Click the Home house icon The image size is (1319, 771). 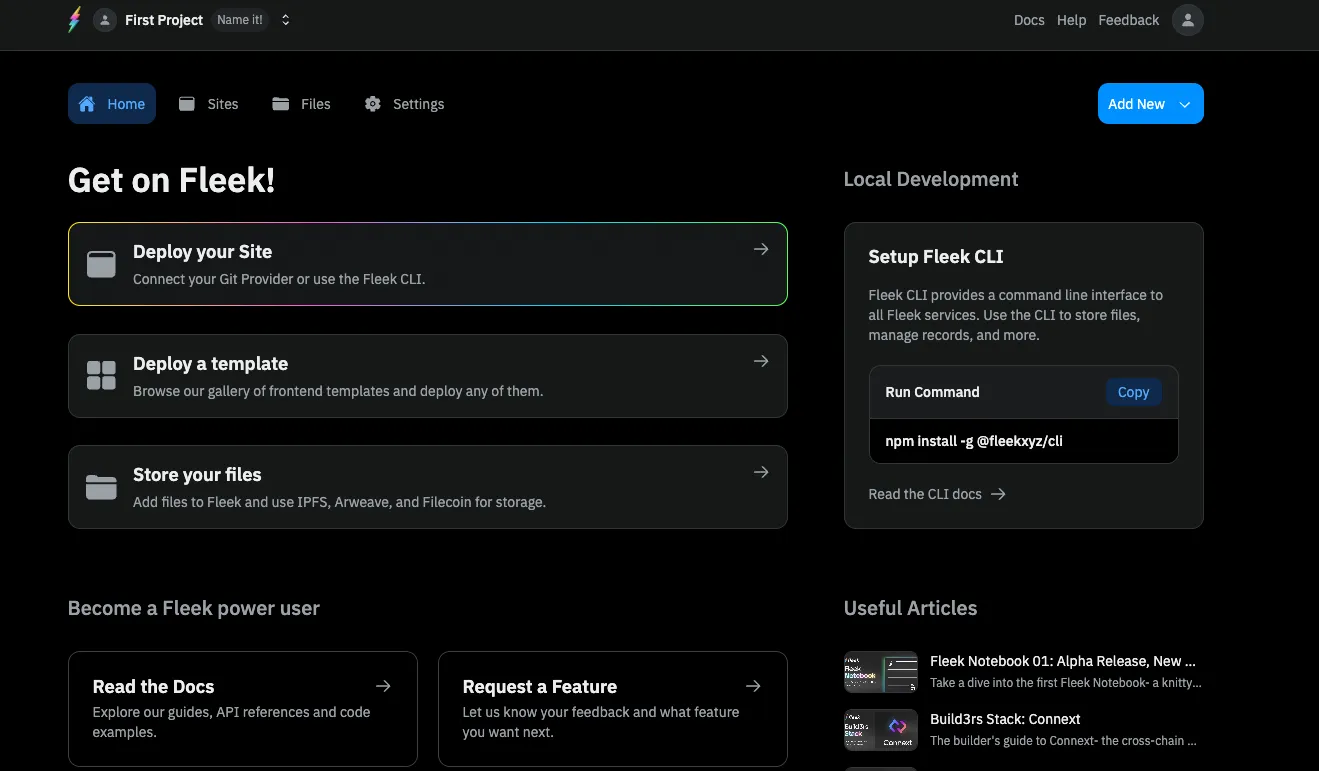[87, 104]
